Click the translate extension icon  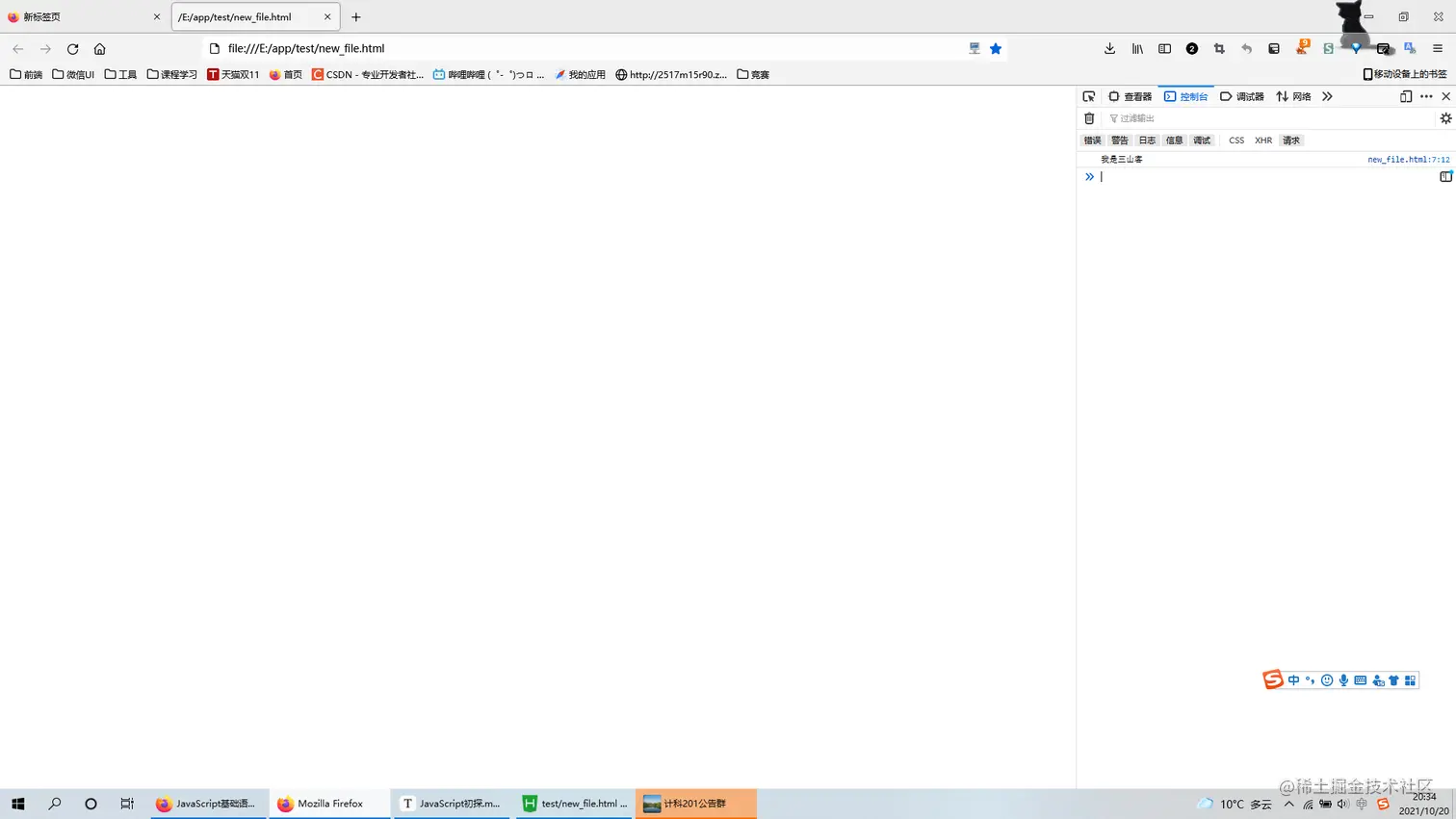click(1410, 48)
